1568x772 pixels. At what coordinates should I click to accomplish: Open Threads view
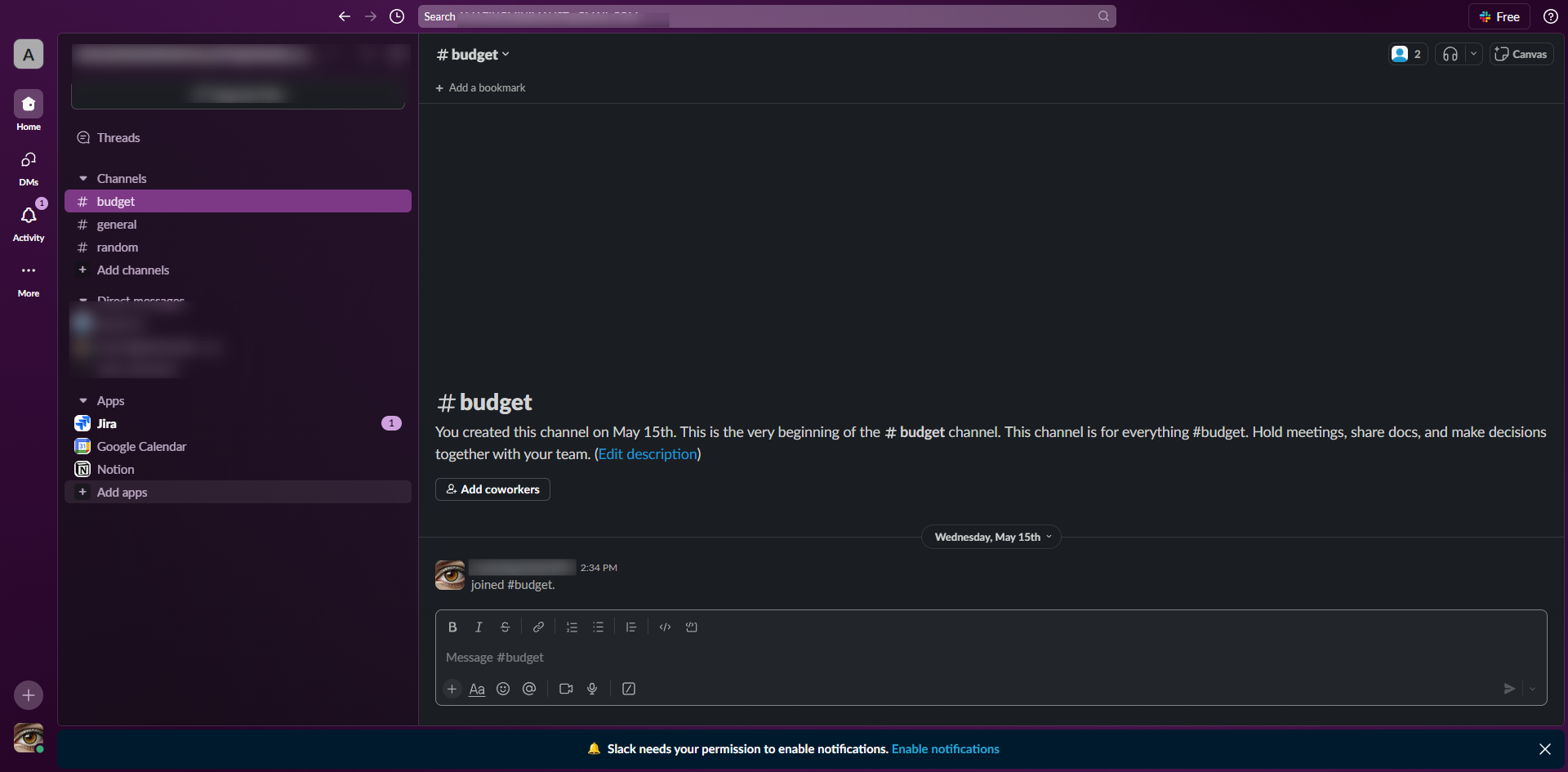[238, 138]
